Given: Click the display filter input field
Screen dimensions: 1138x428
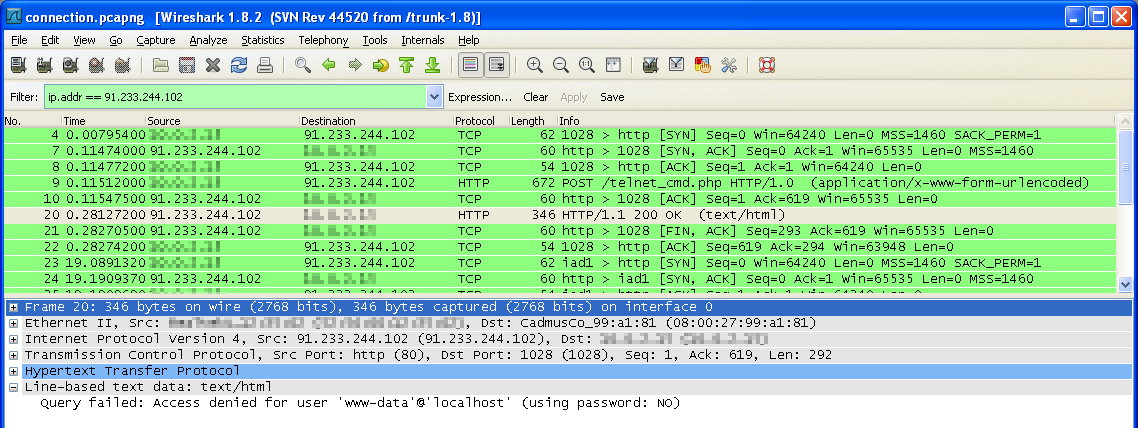Looking at the screenshot, I should [236, 96].
